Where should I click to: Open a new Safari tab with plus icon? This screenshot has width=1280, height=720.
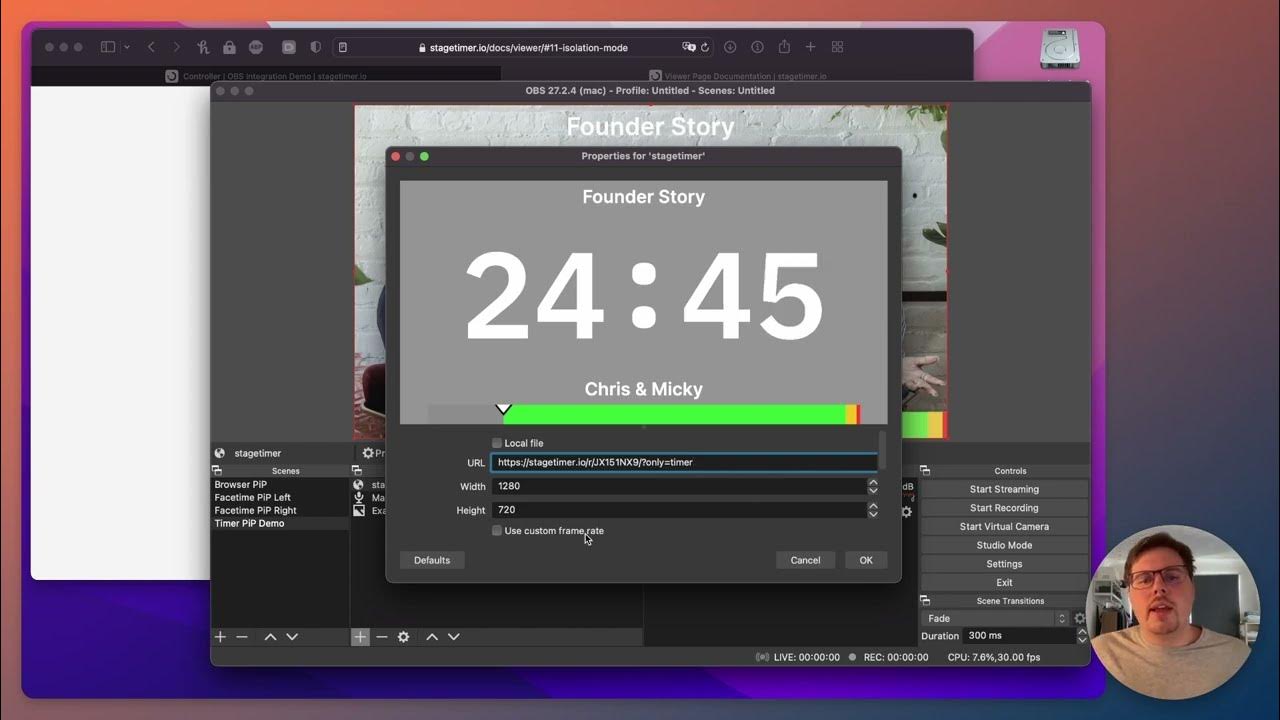tap(810, 47)
